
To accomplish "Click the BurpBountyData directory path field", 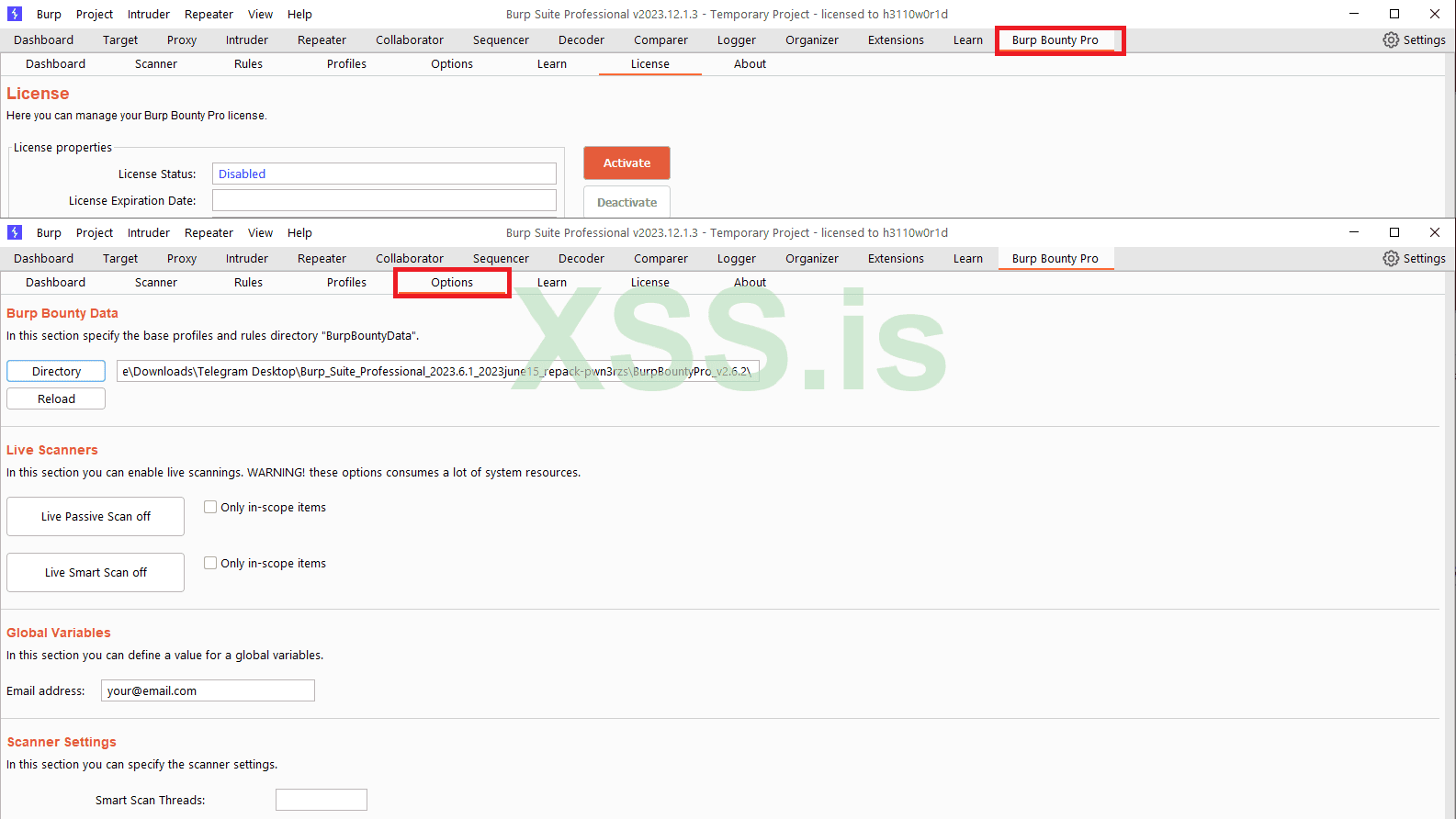I will (x=438, y=371).
